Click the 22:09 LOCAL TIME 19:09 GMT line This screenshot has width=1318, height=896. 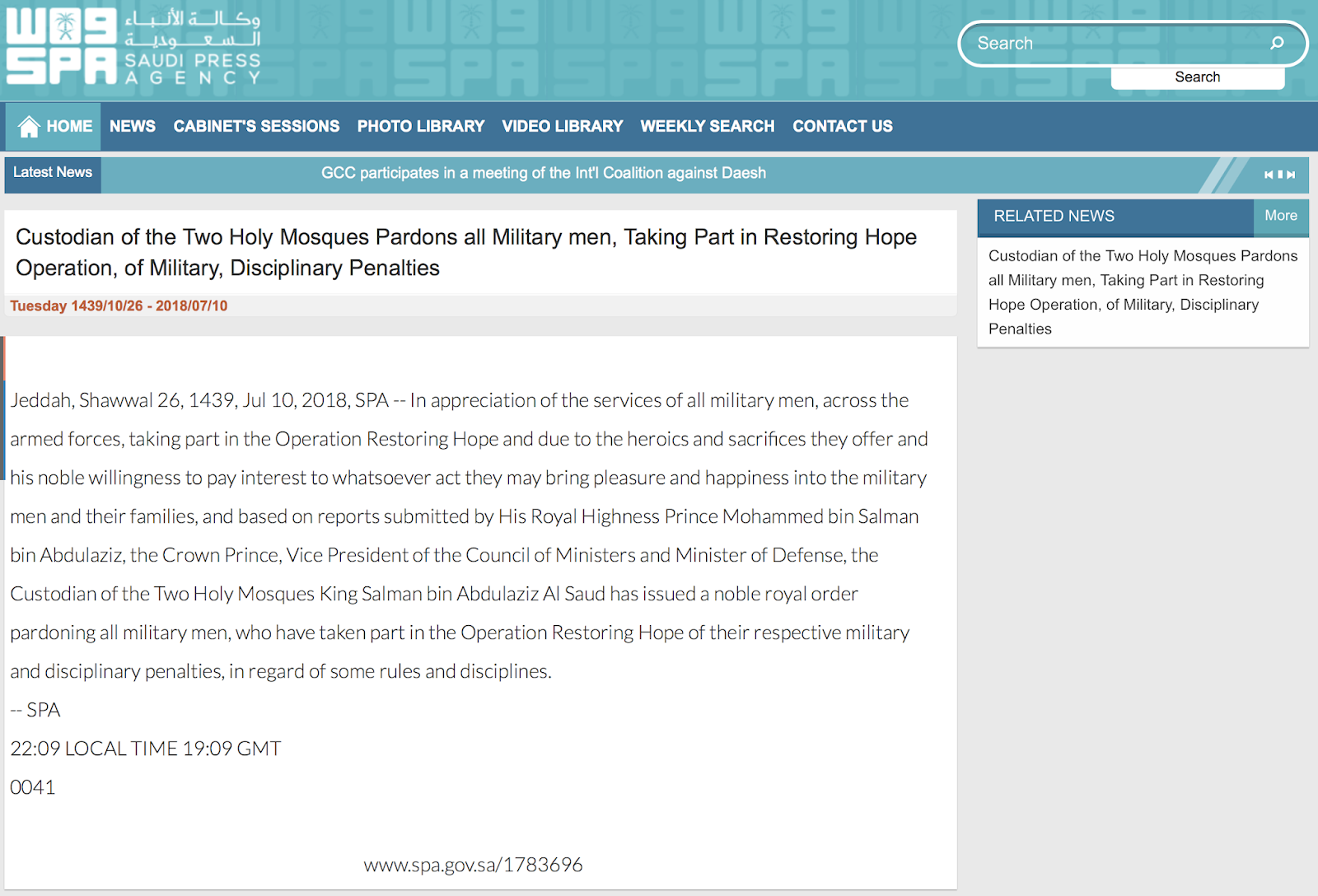point(146,749)
